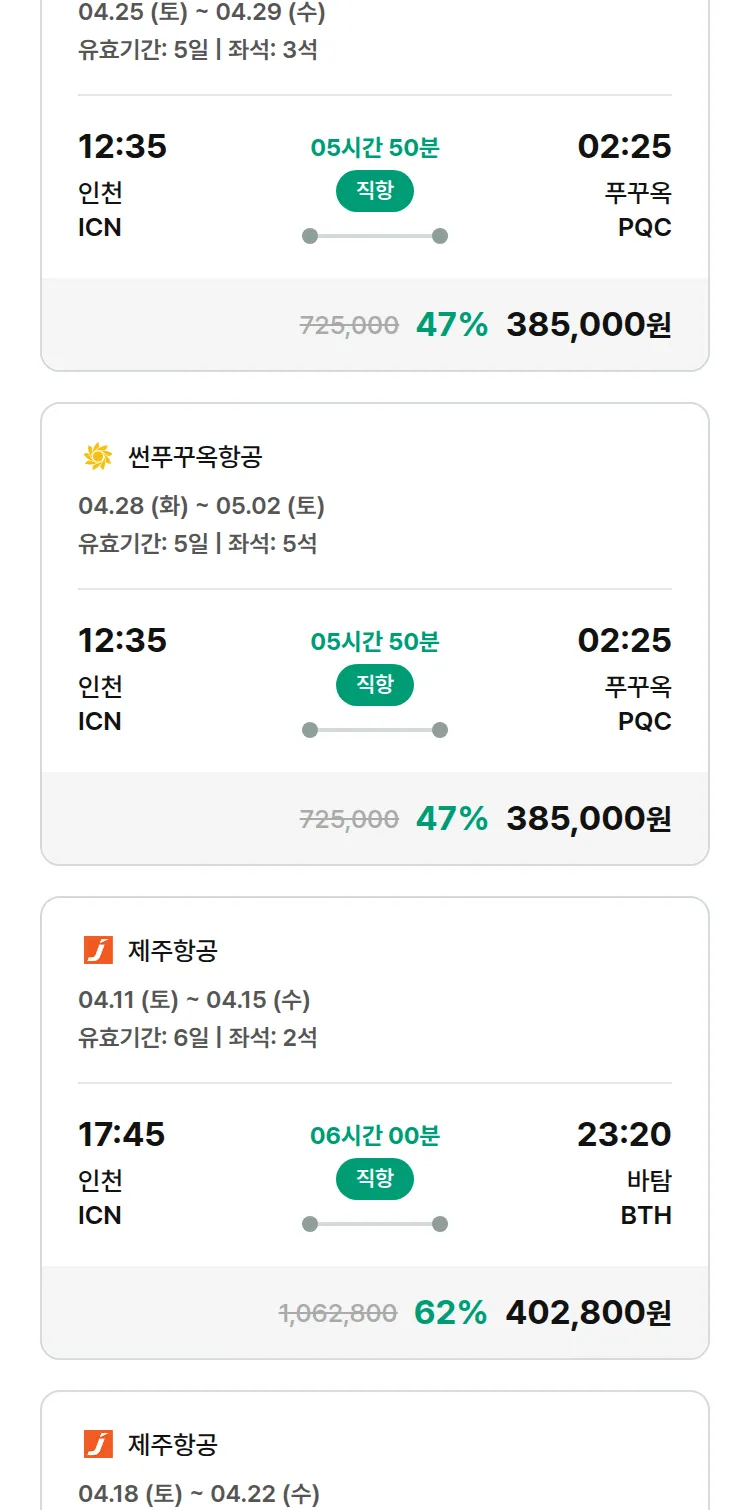
Task: Click the Jeju Air logo on 04.18 card
Action: tap(98, 1444)
